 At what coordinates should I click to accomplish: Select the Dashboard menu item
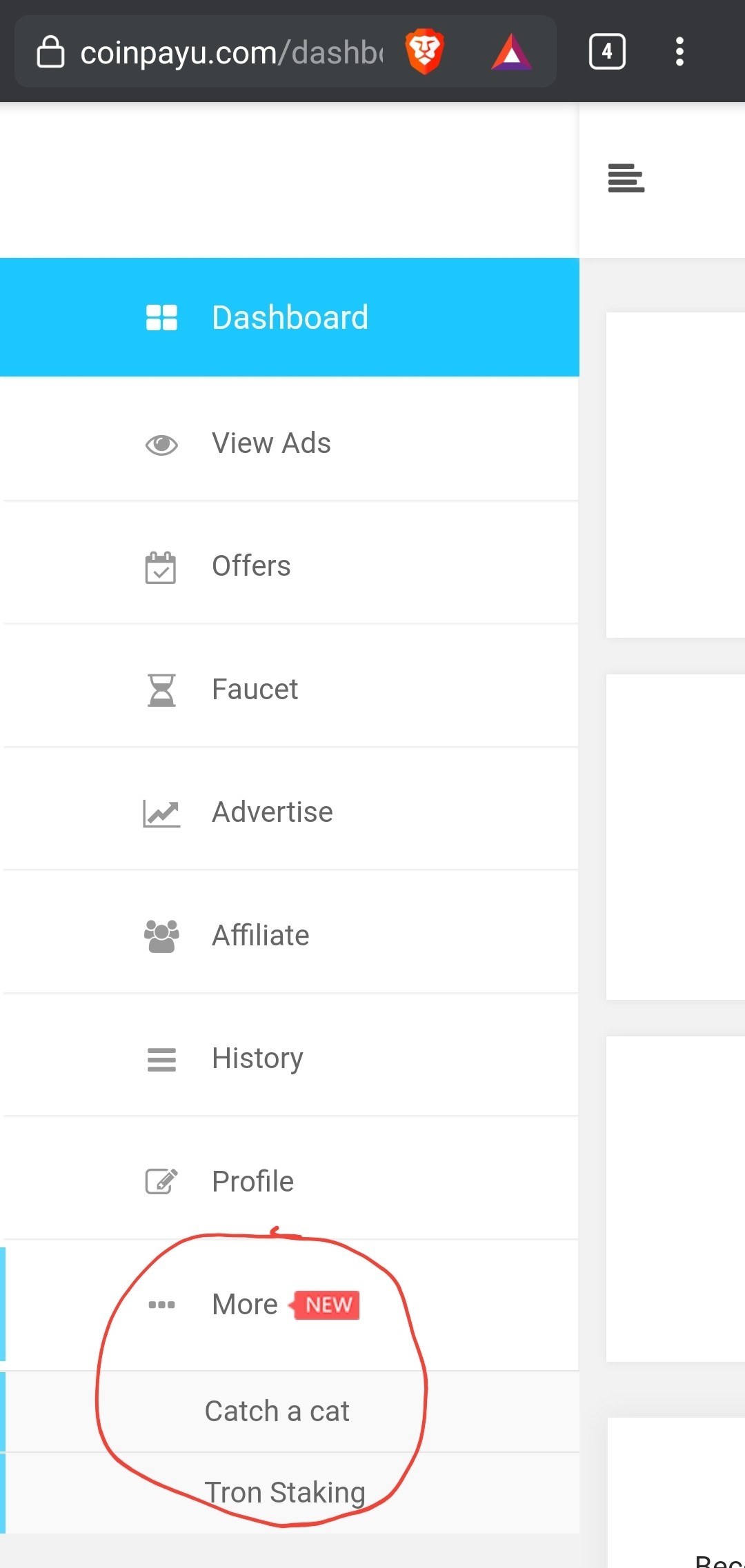(x=290, y=317)
